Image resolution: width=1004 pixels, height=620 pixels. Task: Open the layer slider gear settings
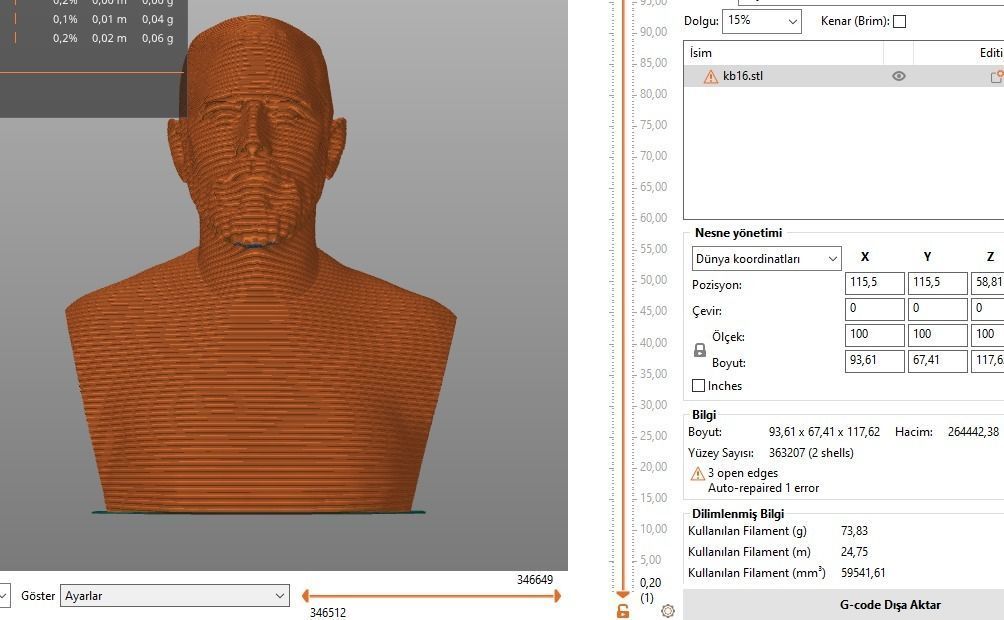(x=668, y=611)
